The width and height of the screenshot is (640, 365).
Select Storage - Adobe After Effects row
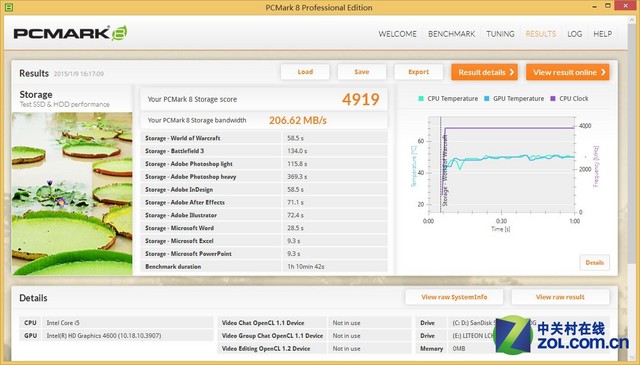(264, 203)
